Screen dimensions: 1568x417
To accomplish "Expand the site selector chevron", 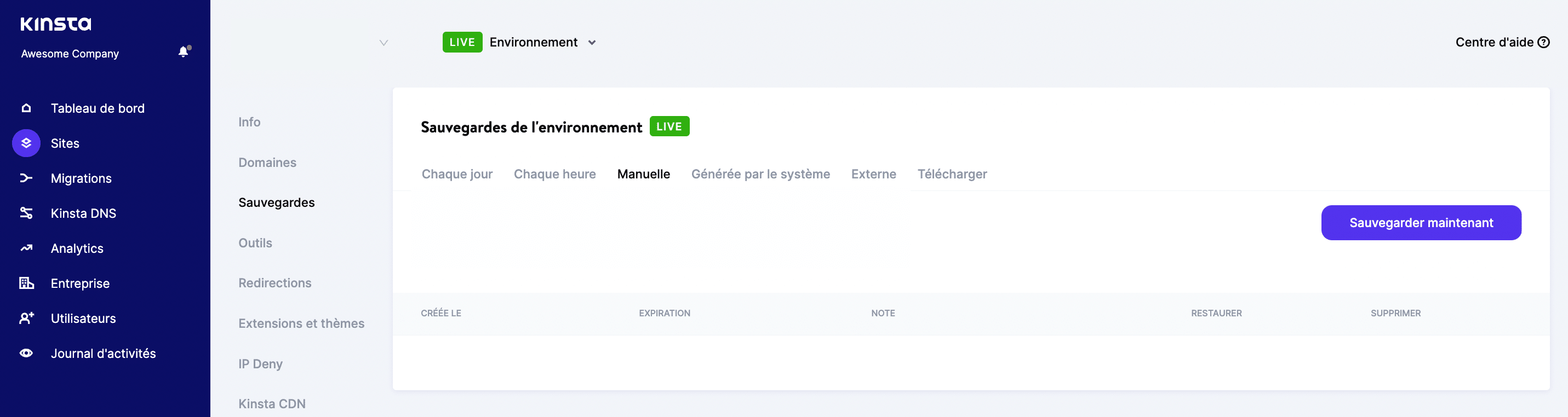I will 384,43.
